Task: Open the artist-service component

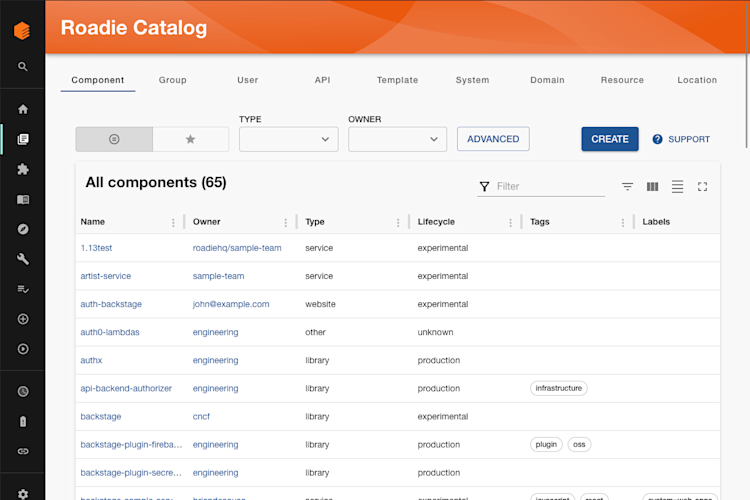Action: pyautogui.click(x=106, y=276)
